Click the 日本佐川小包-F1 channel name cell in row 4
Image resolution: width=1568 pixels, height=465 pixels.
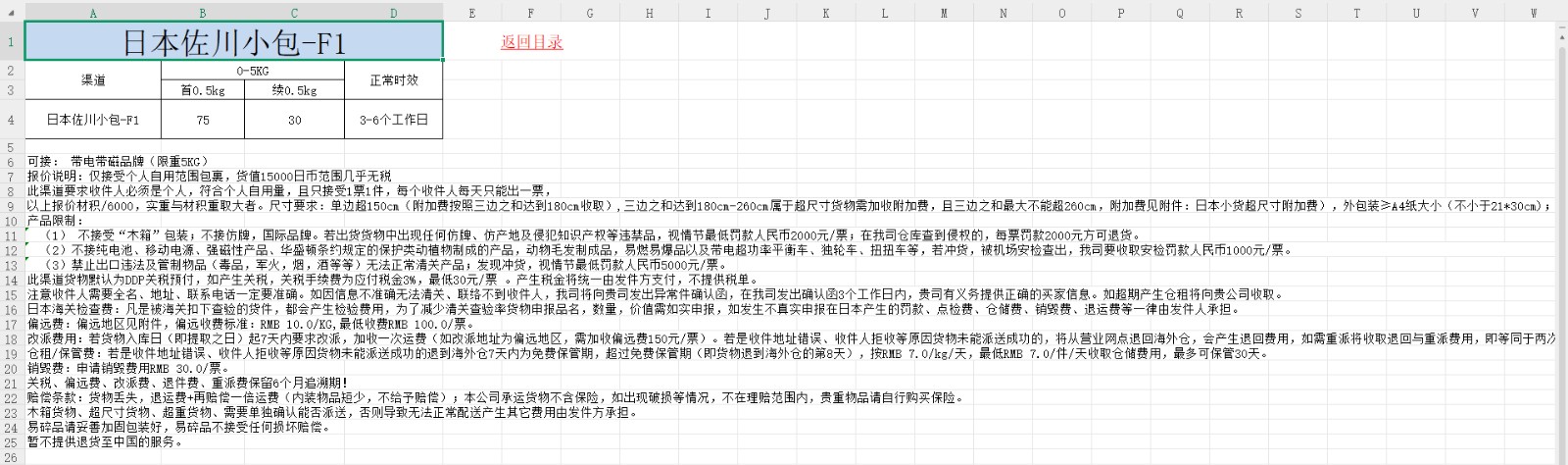click(x=93, y=120)
